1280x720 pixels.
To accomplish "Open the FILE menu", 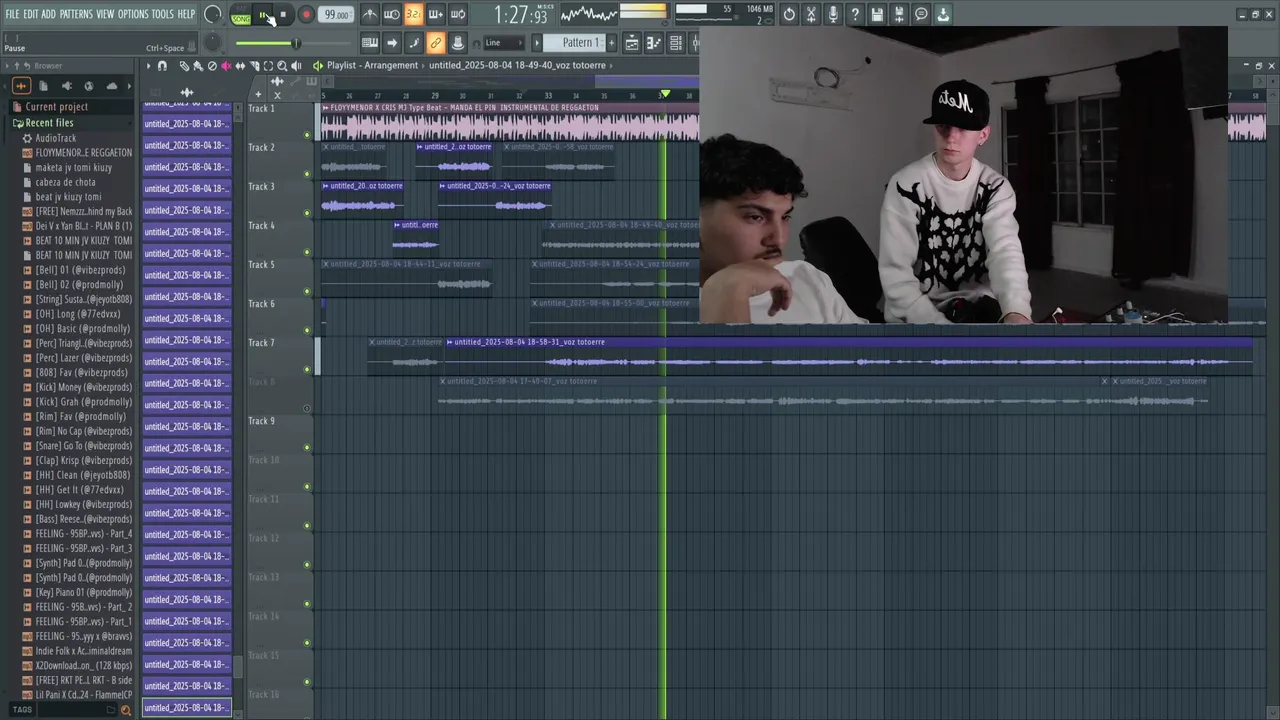I will (x=12, y=14).
